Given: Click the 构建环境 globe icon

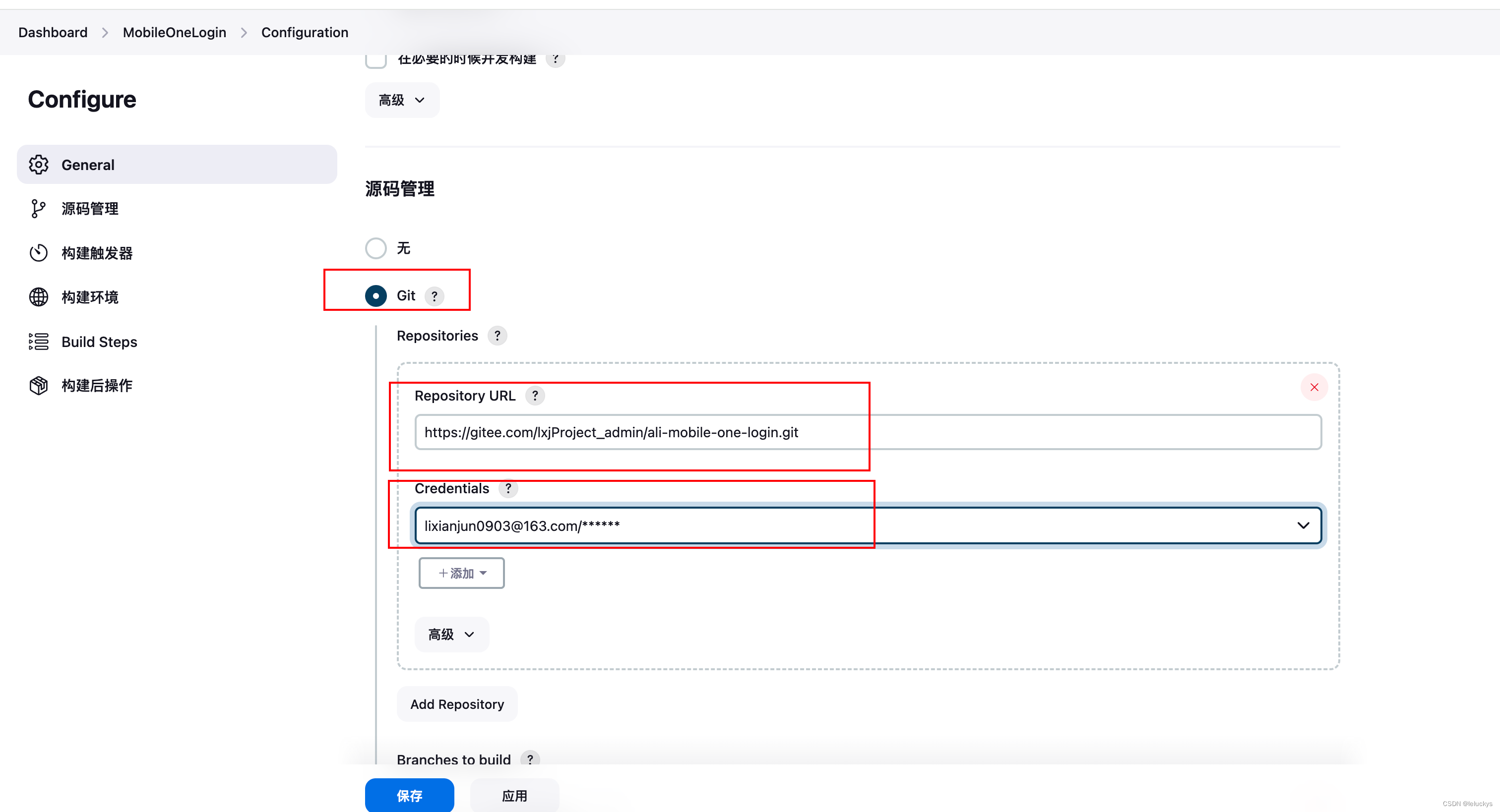Looking at the screenshot, I should click(x=38, y=297).
